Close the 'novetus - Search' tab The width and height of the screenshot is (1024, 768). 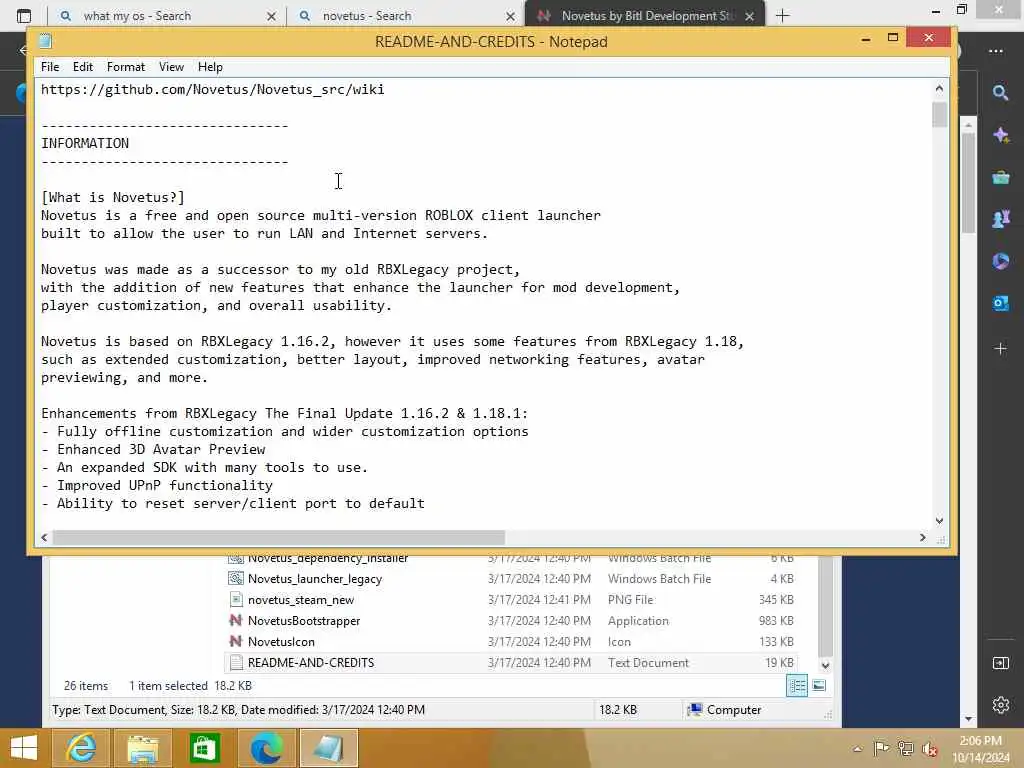[x=511, y=16]
